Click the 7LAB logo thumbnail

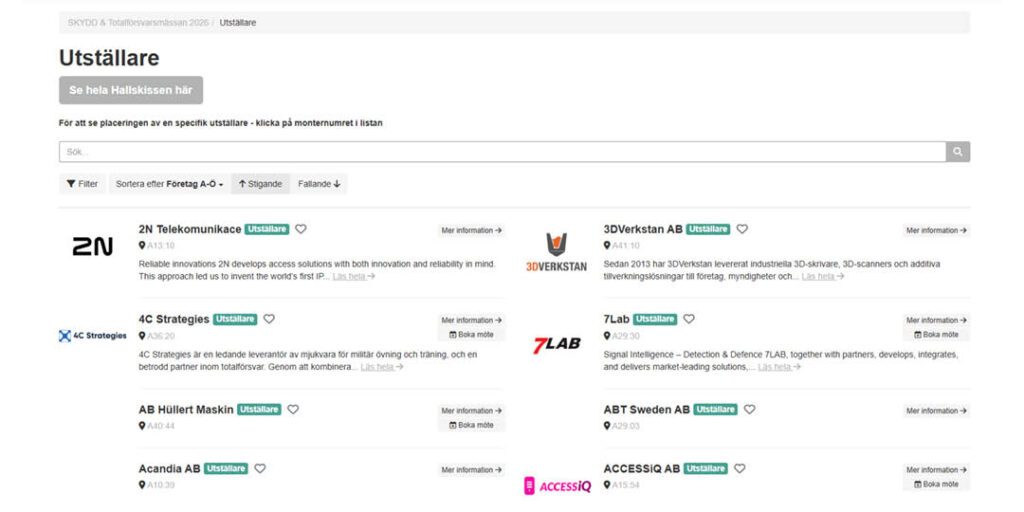click(x=556, y=344)
